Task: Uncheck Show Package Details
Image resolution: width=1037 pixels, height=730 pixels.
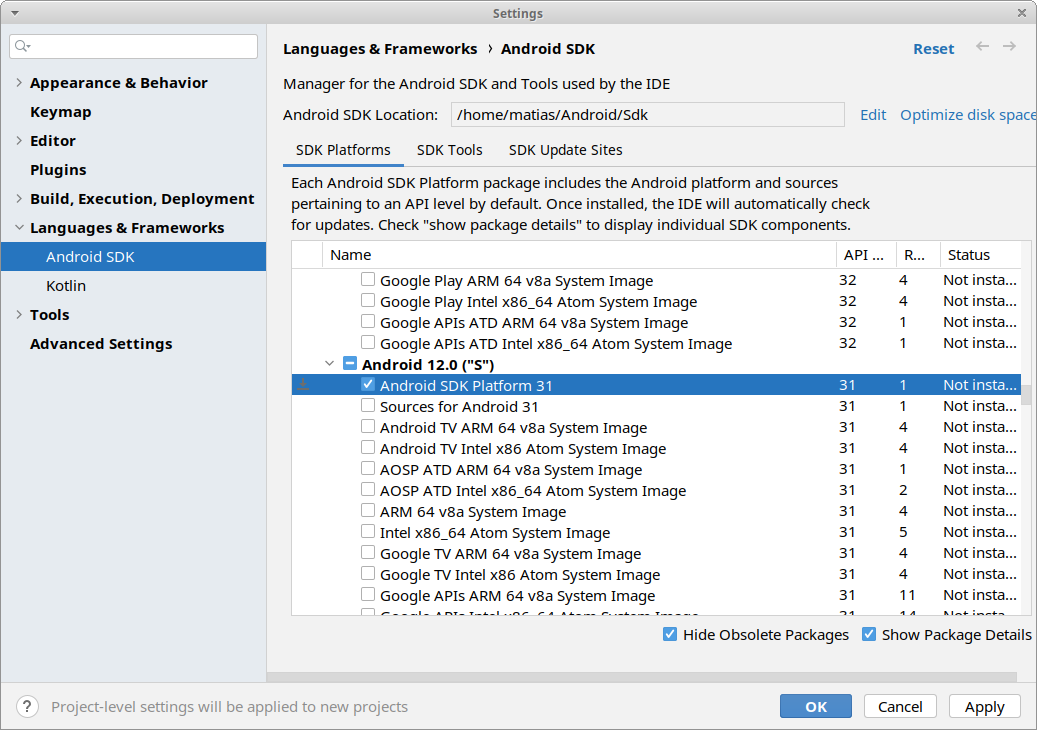Action: (869, 635)
